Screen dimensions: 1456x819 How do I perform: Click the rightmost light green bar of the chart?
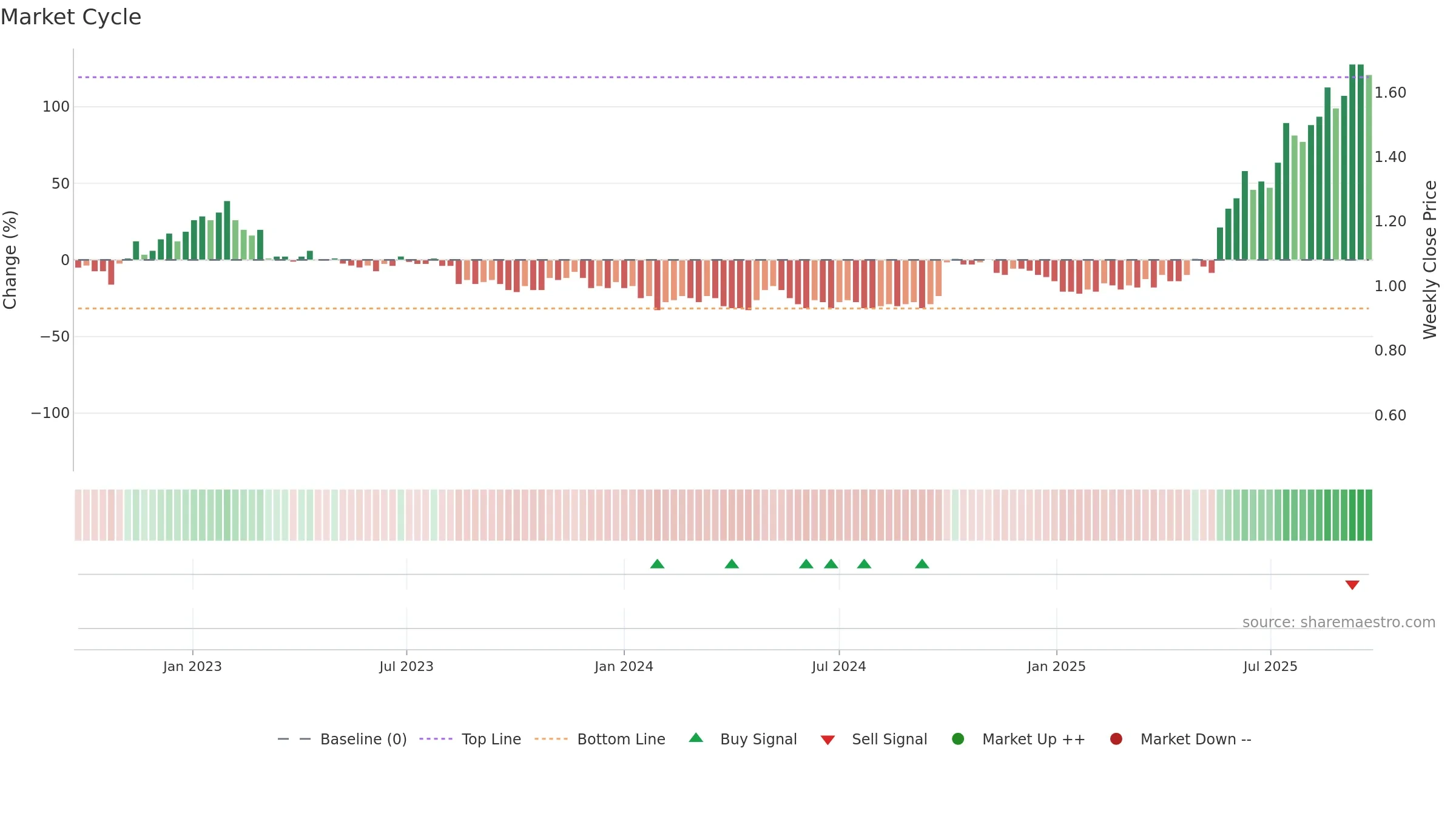(1369, 167)
